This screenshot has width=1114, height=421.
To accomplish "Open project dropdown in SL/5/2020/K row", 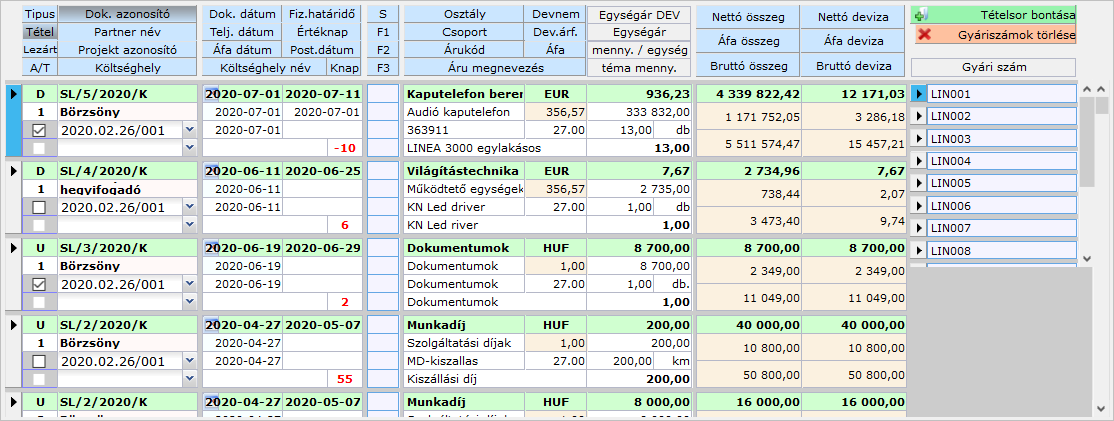I will (x=190, y=130).
